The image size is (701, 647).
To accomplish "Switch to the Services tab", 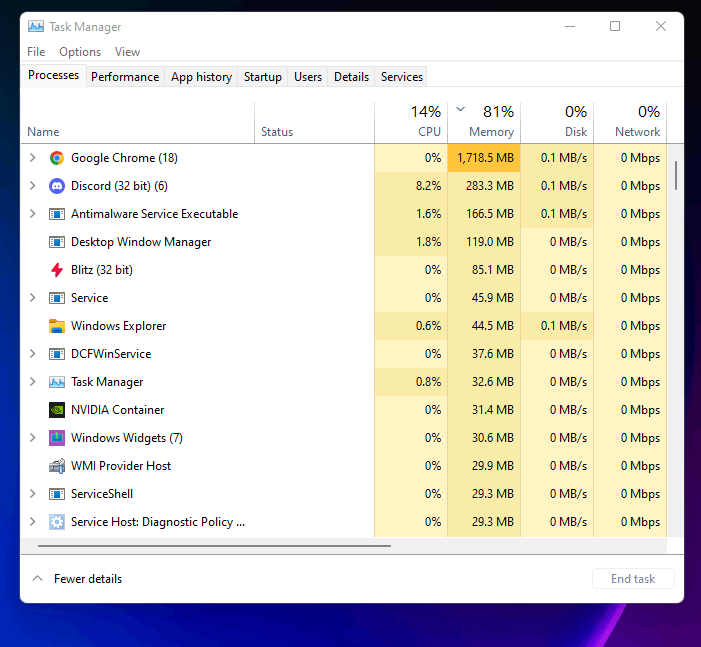I will (402, 77).
